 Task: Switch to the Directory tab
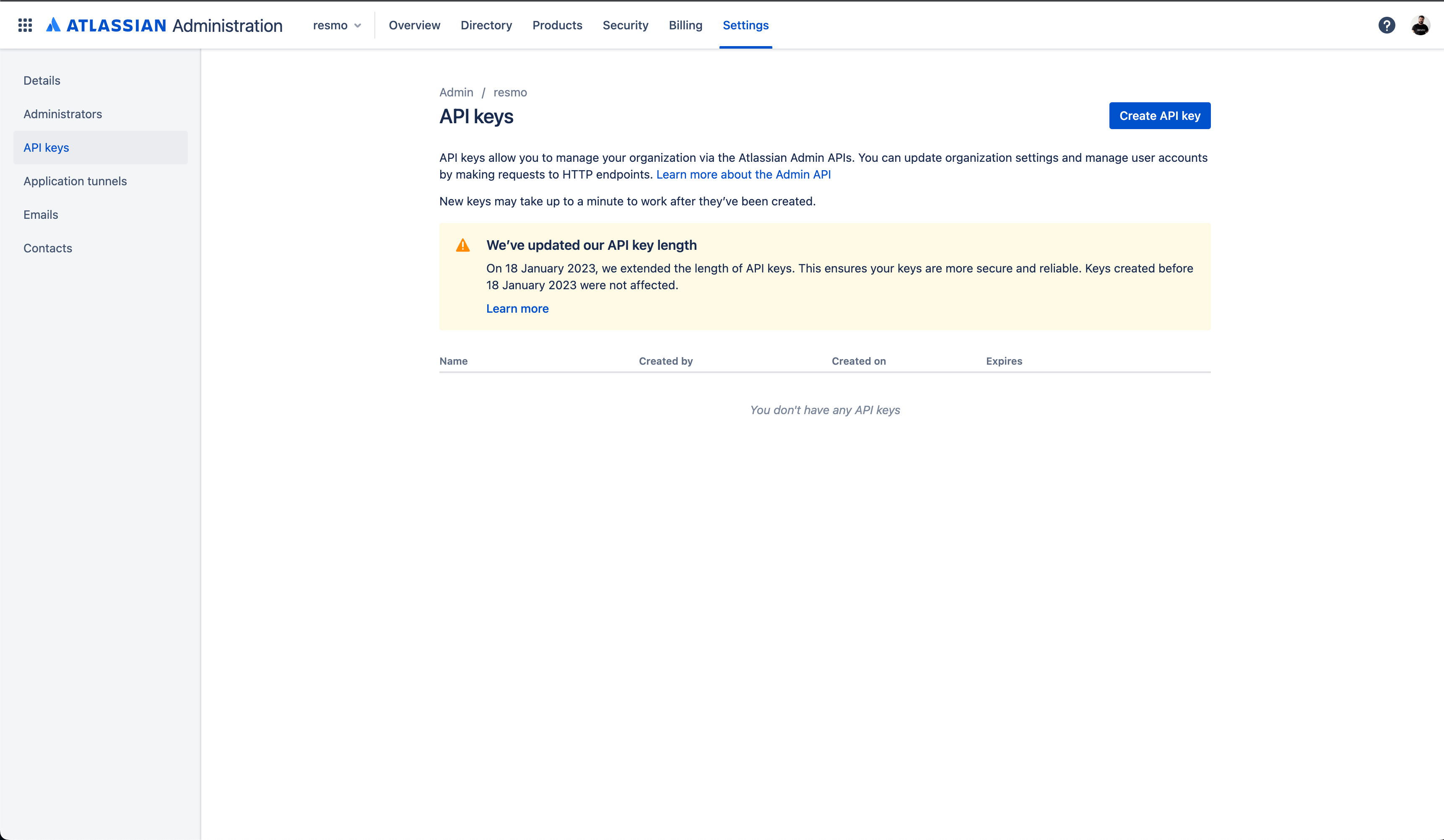pos(486,25)
